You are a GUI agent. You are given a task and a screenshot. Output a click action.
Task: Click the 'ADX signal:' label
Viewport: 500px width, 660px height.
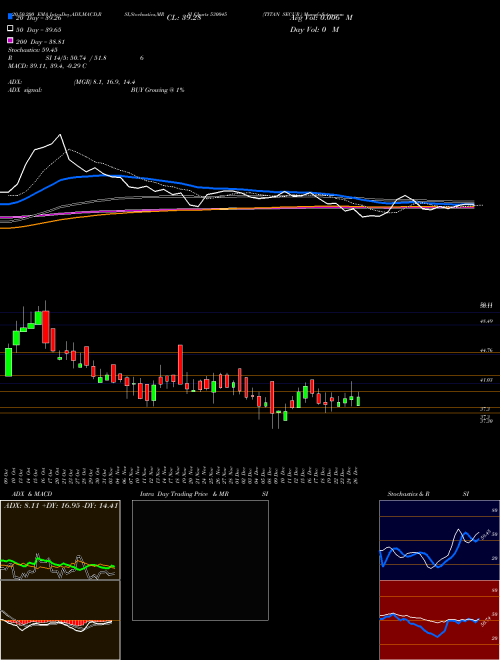pyautogui.click(x=24, y=90)
